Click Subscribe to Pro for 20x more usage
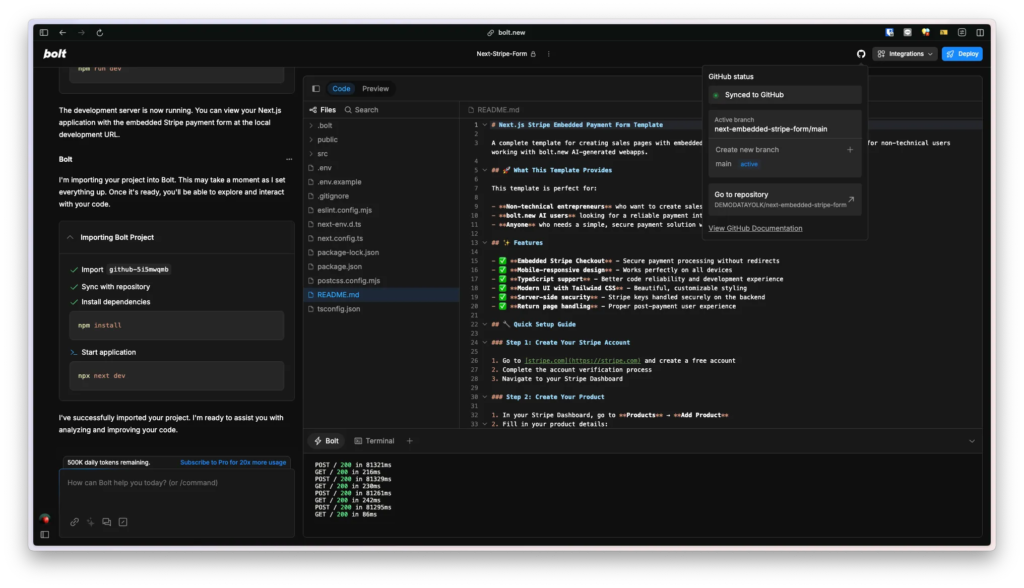Viewport: 1024px width, 588px height. [x=233, y=463]
